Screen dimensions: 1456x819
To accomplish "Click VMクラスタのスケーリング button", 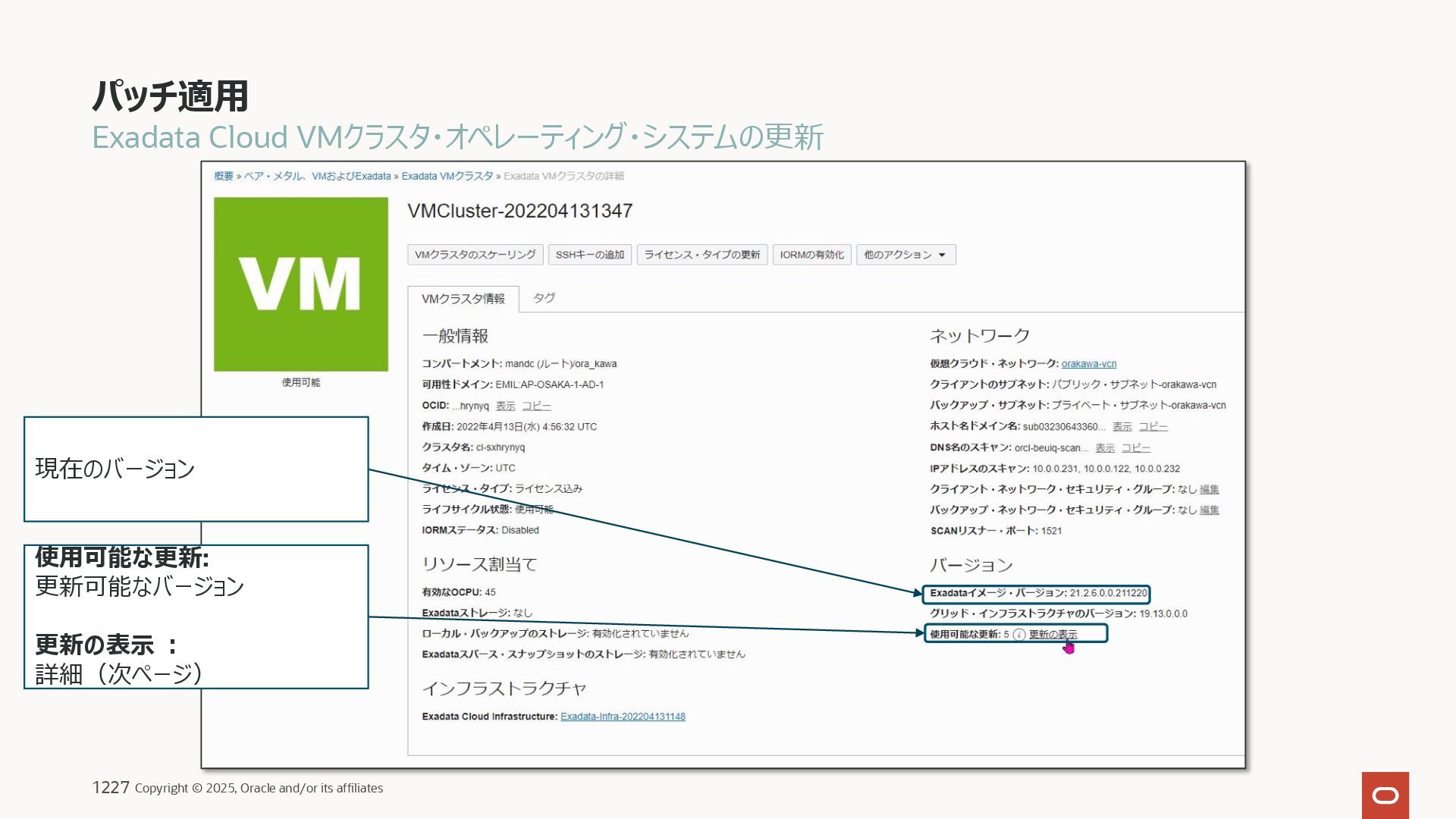I will [475, 255].
